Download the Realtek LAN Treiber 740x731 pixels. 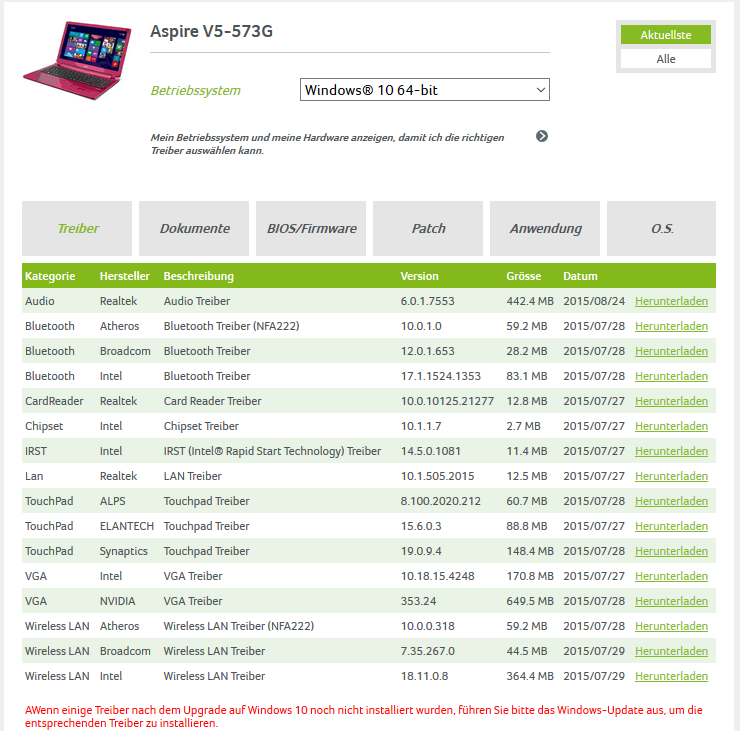pyautogui.click(x=671, y=476)
